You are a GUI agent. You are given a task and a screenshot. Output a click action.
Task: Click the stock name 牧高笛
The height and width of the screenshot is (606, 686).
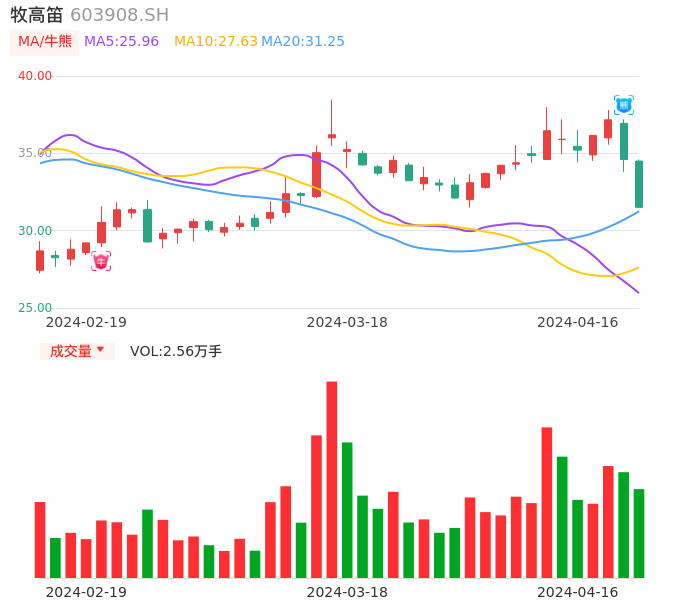click(x=37, y=15)
